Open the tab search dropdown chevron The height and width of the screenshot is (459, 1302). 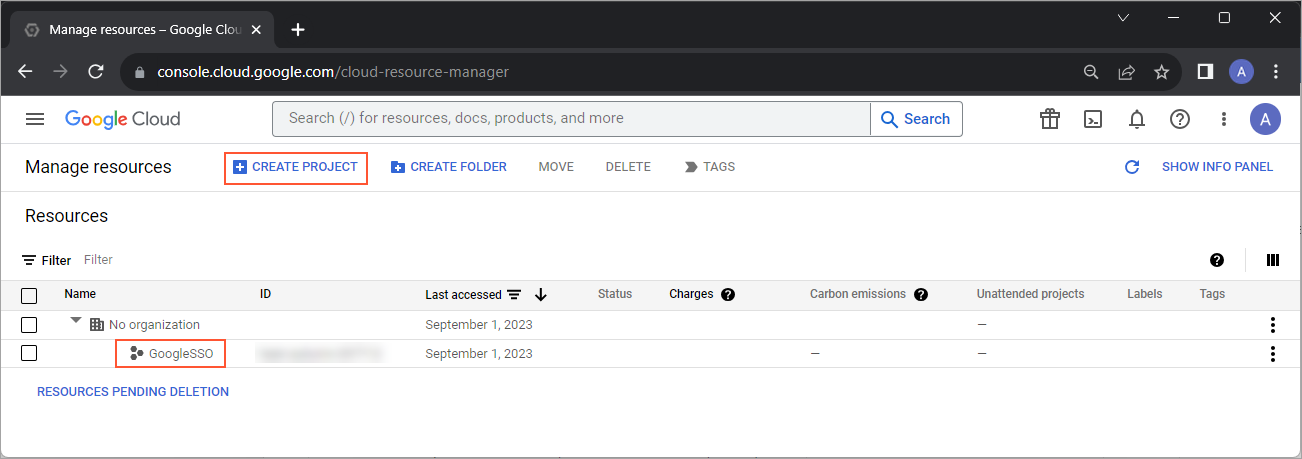pyautogui.click(x=1123, y=18)
